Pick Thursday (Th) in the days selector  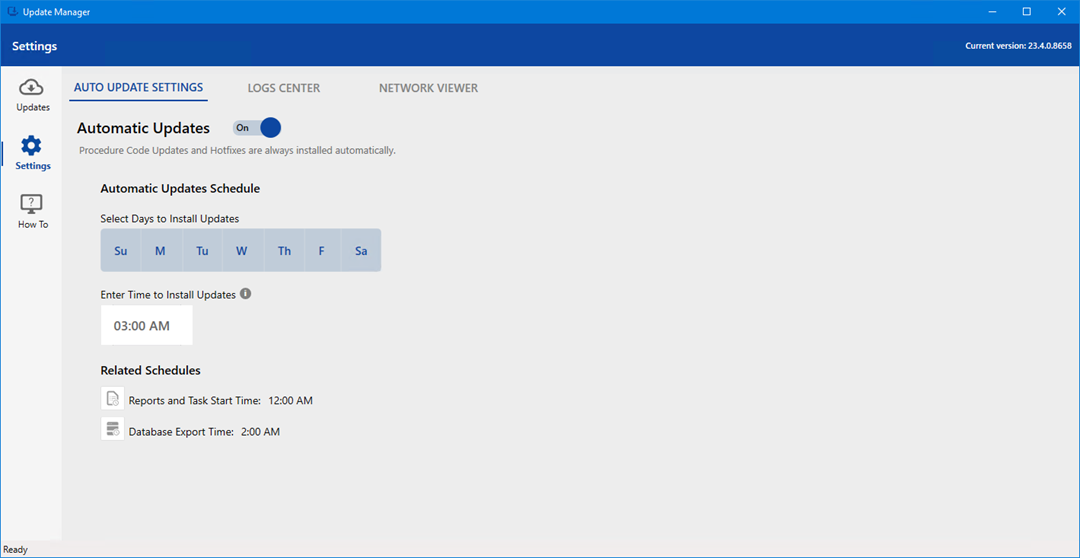[x=284, y=251]
